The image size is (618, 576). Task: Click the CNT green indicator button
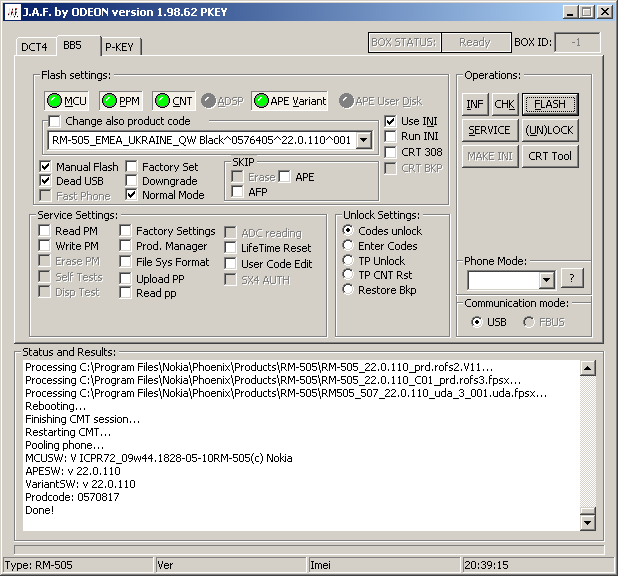click(173, 101)
